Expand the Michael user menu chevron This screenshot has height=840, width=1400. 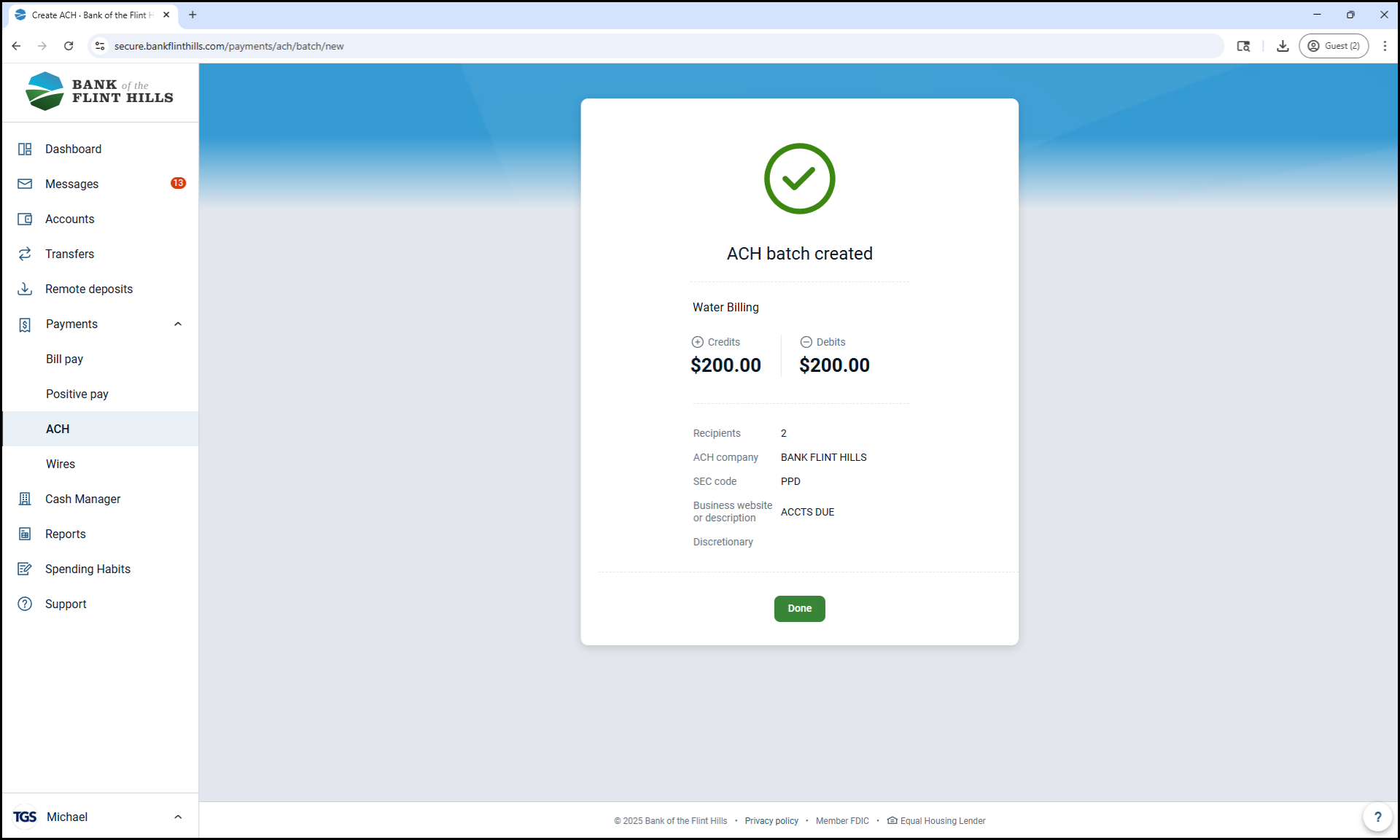click(x=178, y=817)
